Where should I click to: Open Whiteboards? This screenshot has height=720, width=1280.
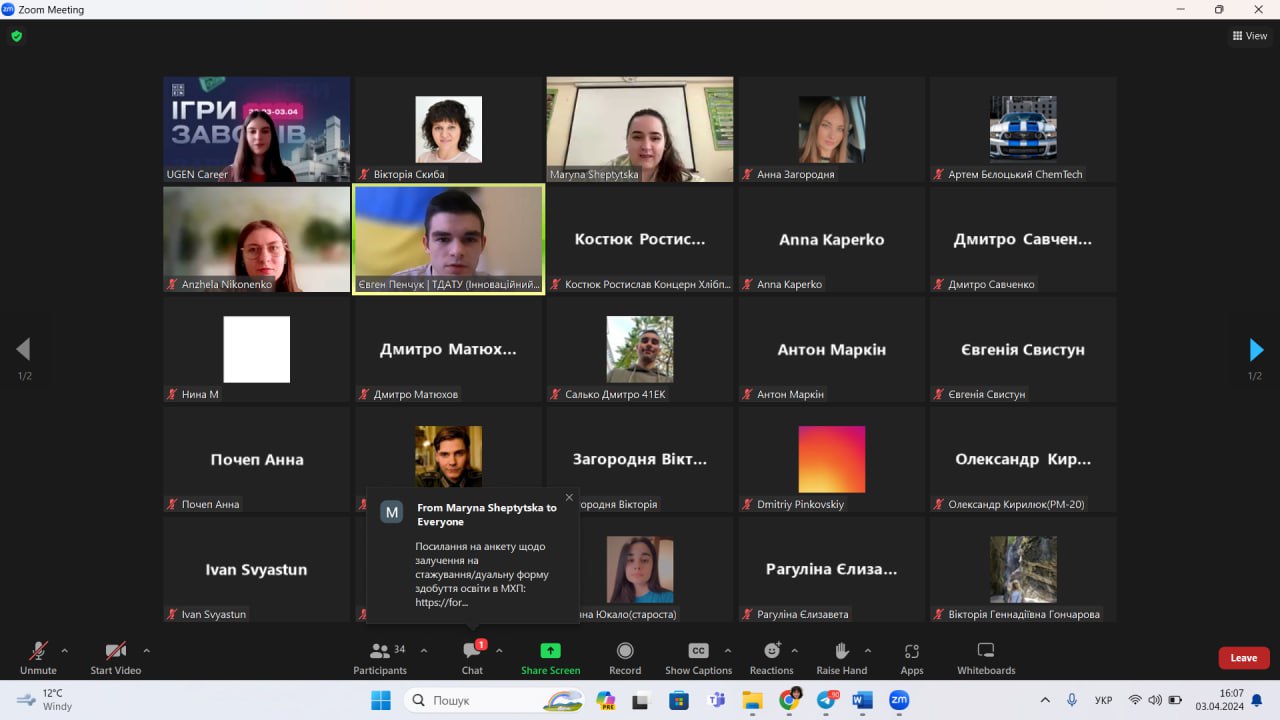click(x=986, y=658)
